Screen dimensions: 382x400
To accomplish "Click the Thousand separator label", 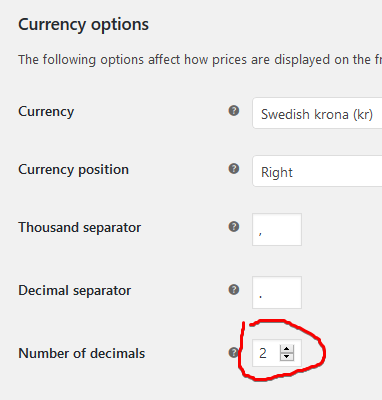I will 80,228.
